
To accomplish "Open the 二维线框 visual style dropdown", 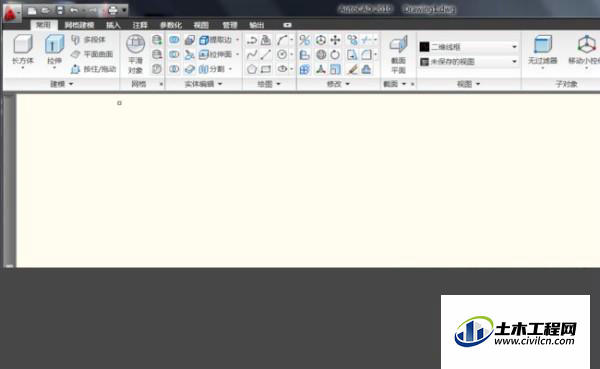I will point(468,47).
